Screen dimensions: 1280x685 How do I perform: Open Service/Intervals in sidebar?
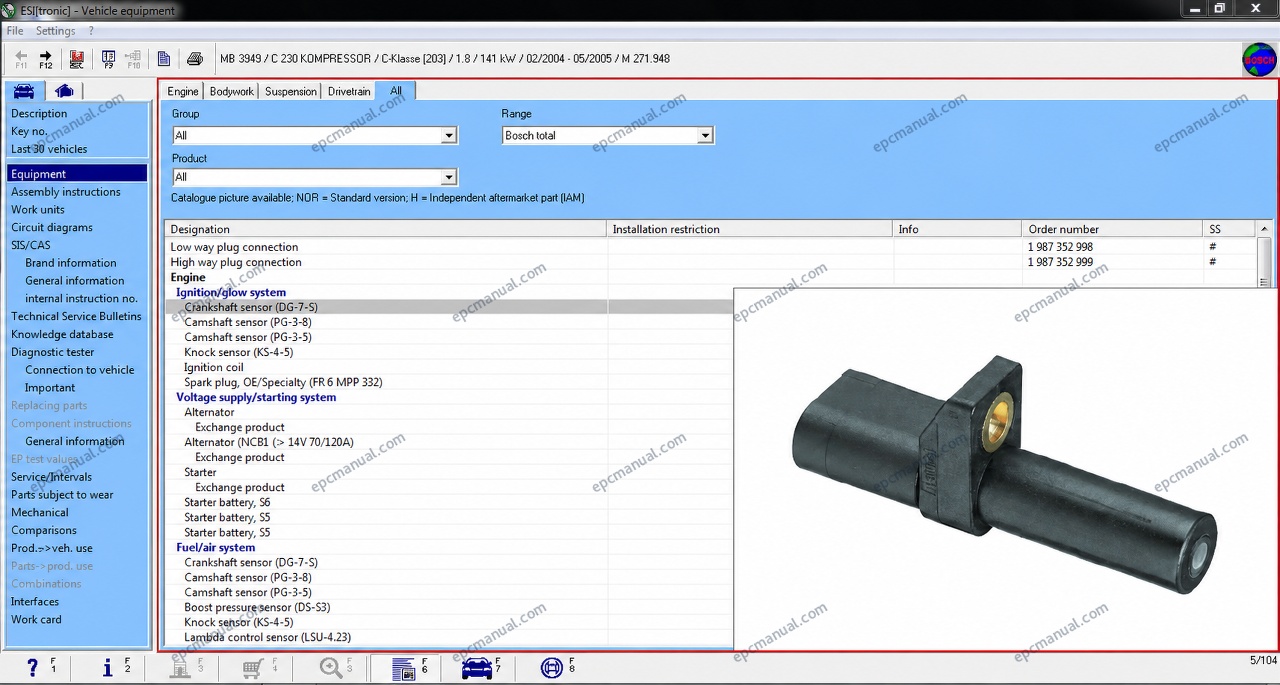click(x=51, y=477)
